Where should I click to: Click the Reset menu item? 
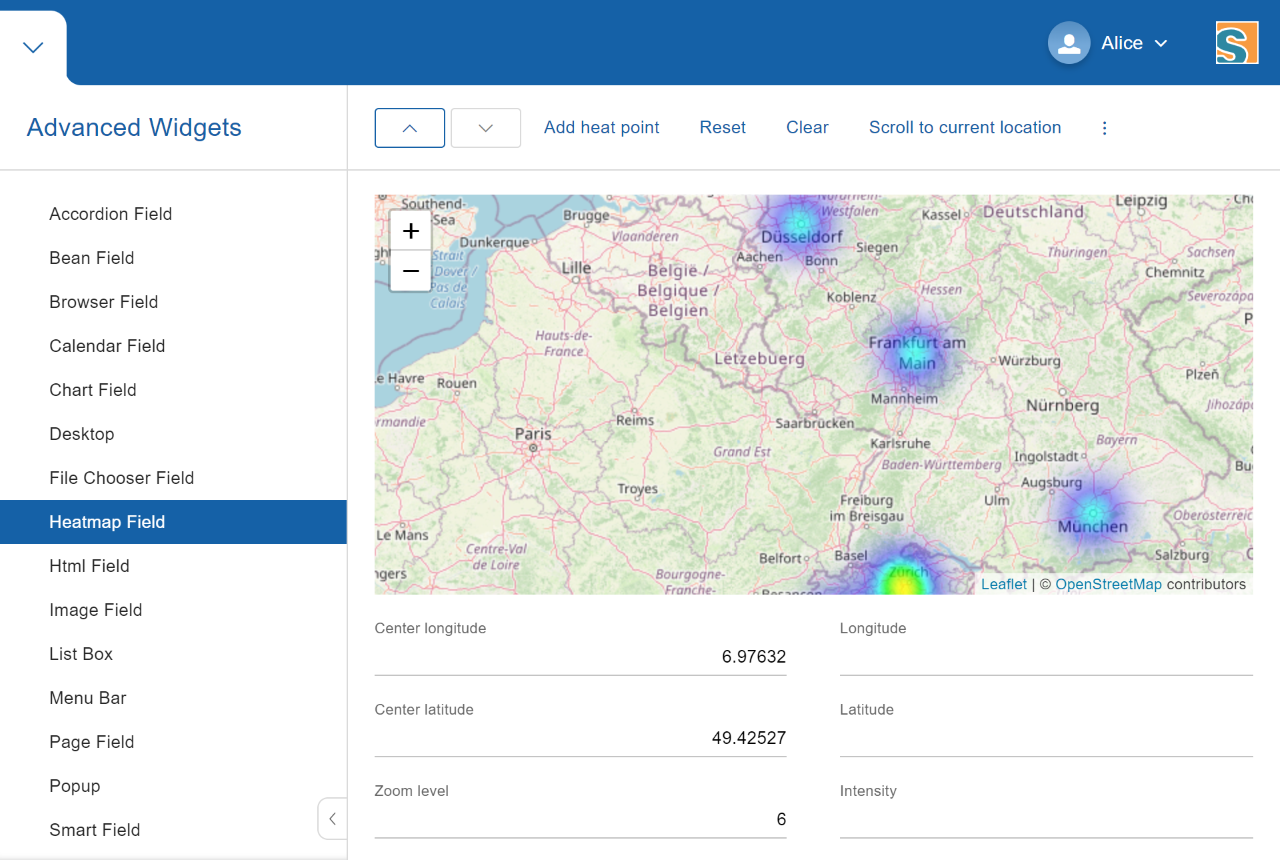click(x=722, y=128)
